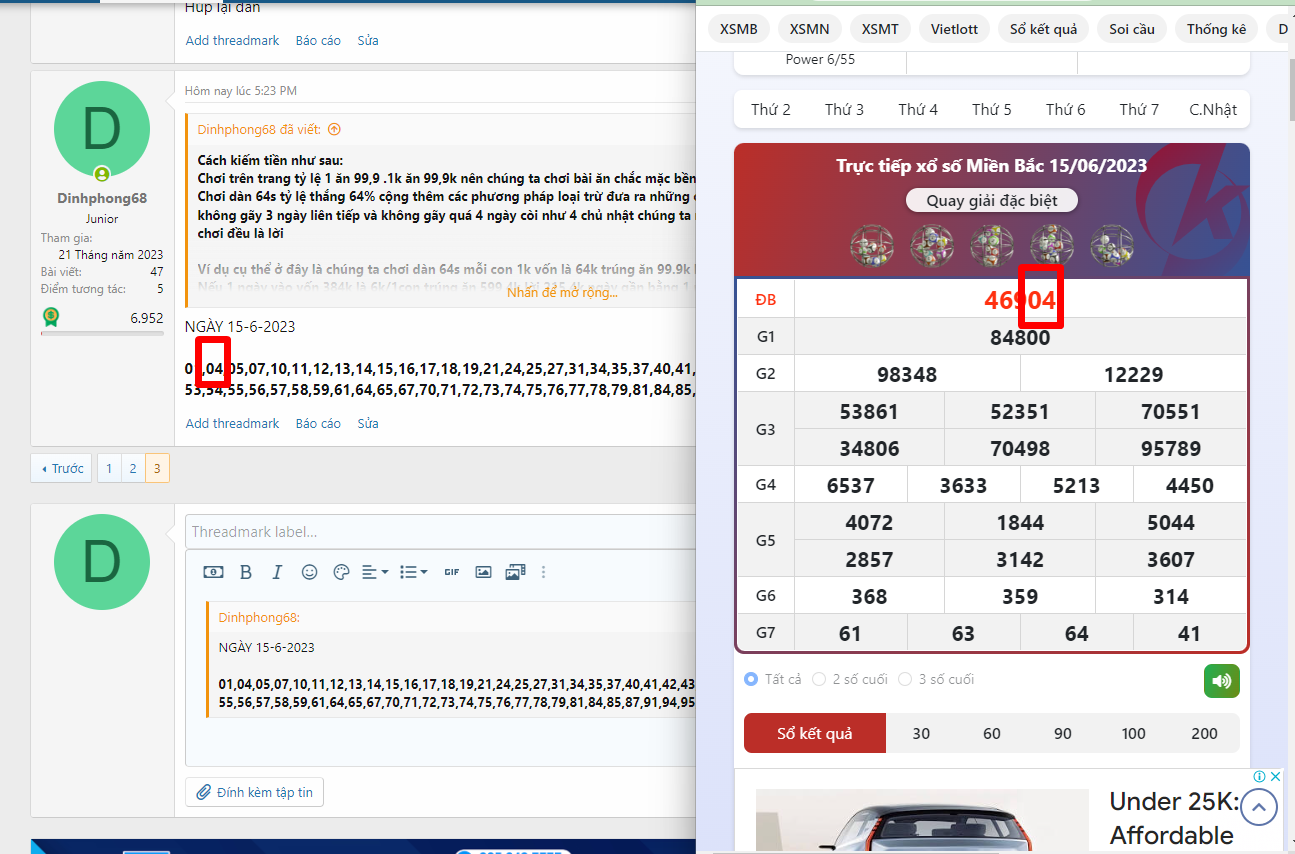Click the ad info icon above the car ad
The width and height of the screenshot is (1295, 854).
pyautogui.click(x=1260, y=777)
